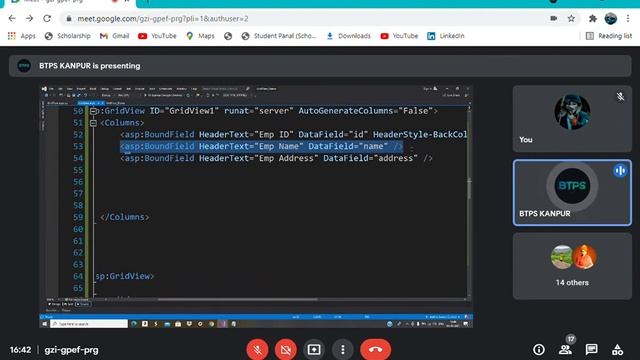Open Scholarship bookmark
This screenshot has width=640, height=360.
[x=68, y=36]
